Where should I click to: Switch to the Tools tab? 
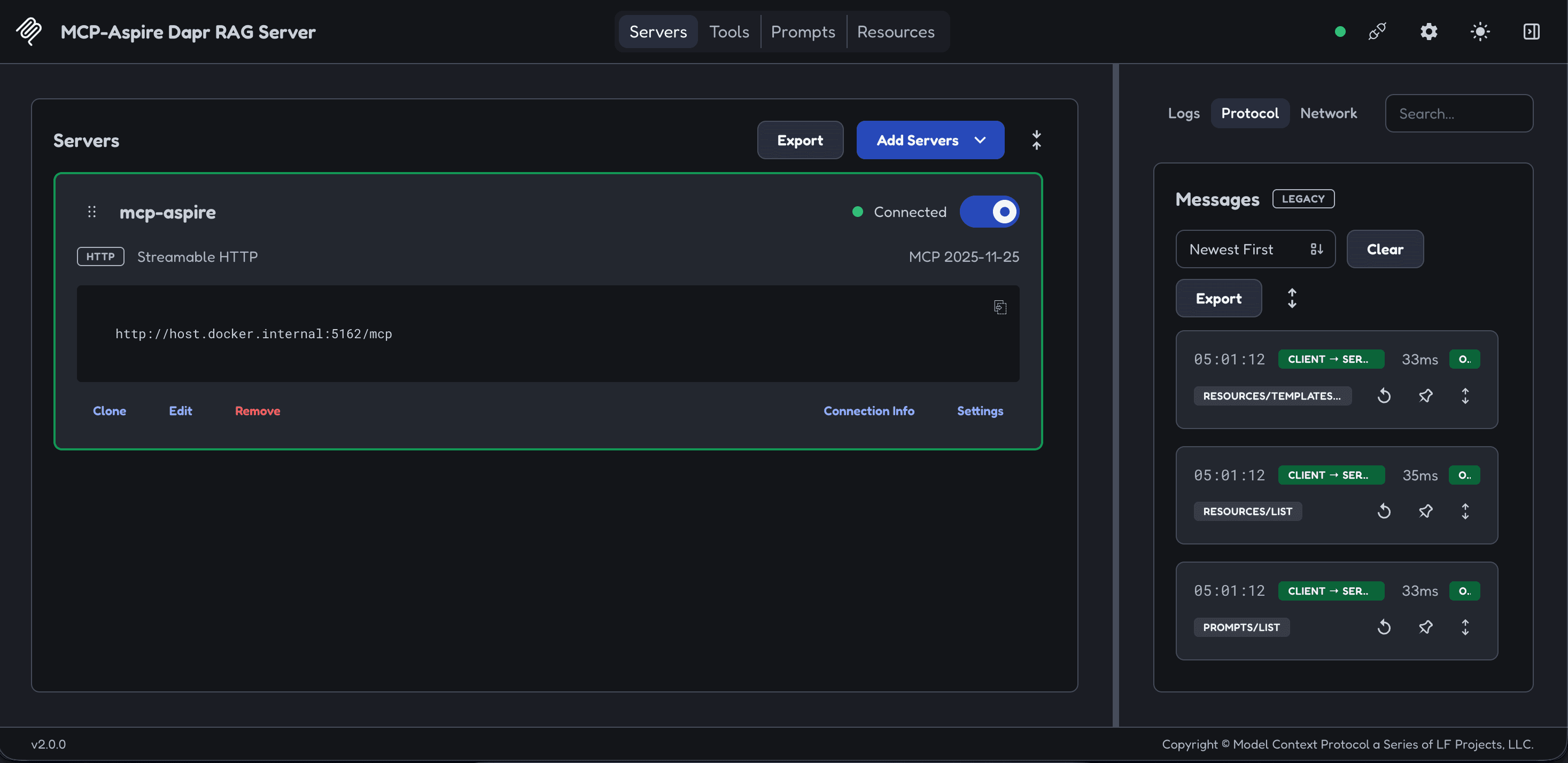tap(728, 32)
